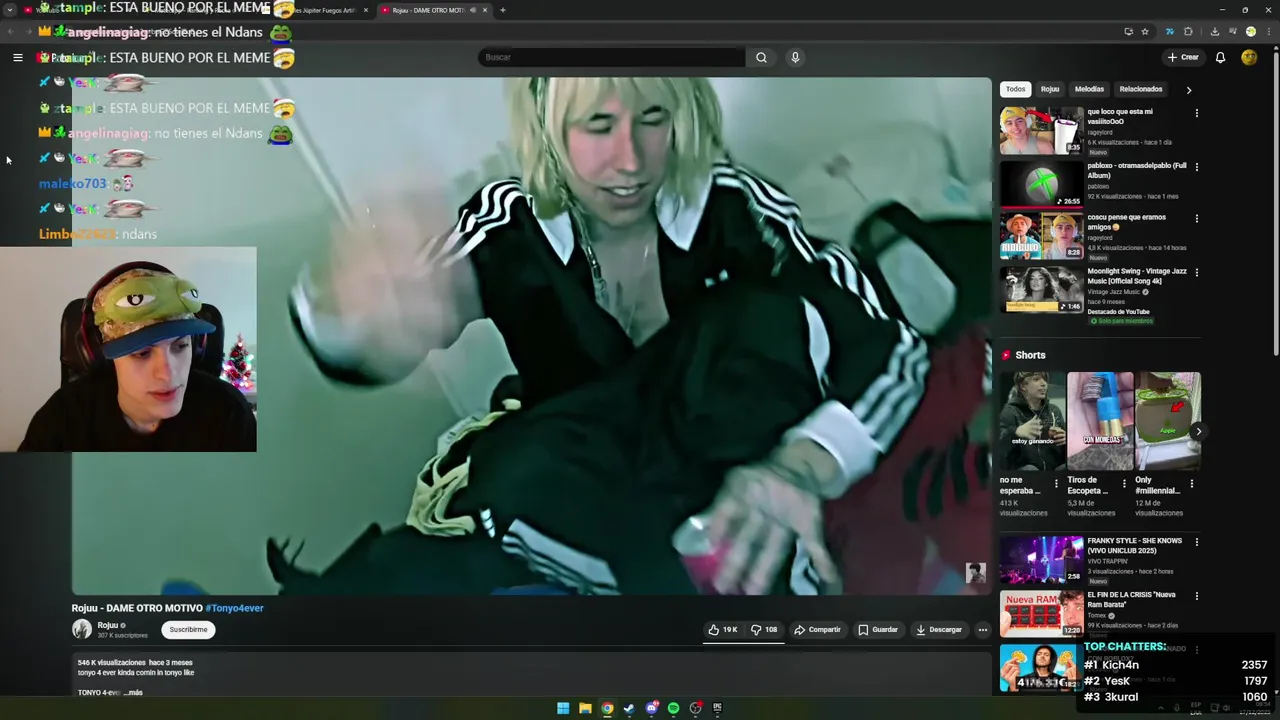
Task: Open 'pabloxo - otramasdelpablo' album thumbnail
Action: click(x=1041, y=184)
